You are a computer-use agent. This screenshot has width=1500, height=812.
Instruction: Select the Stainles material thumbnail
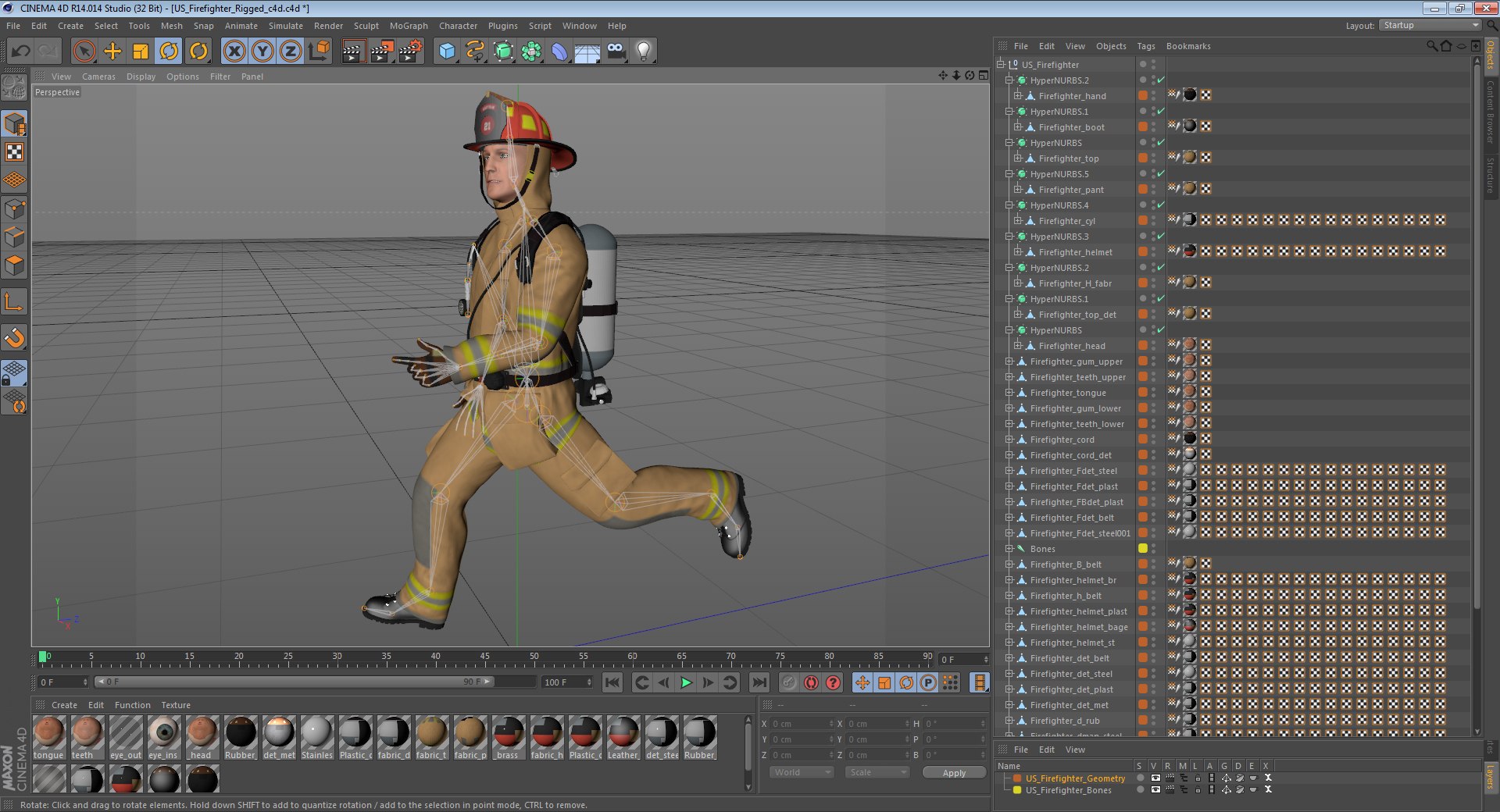coord(317,733)
